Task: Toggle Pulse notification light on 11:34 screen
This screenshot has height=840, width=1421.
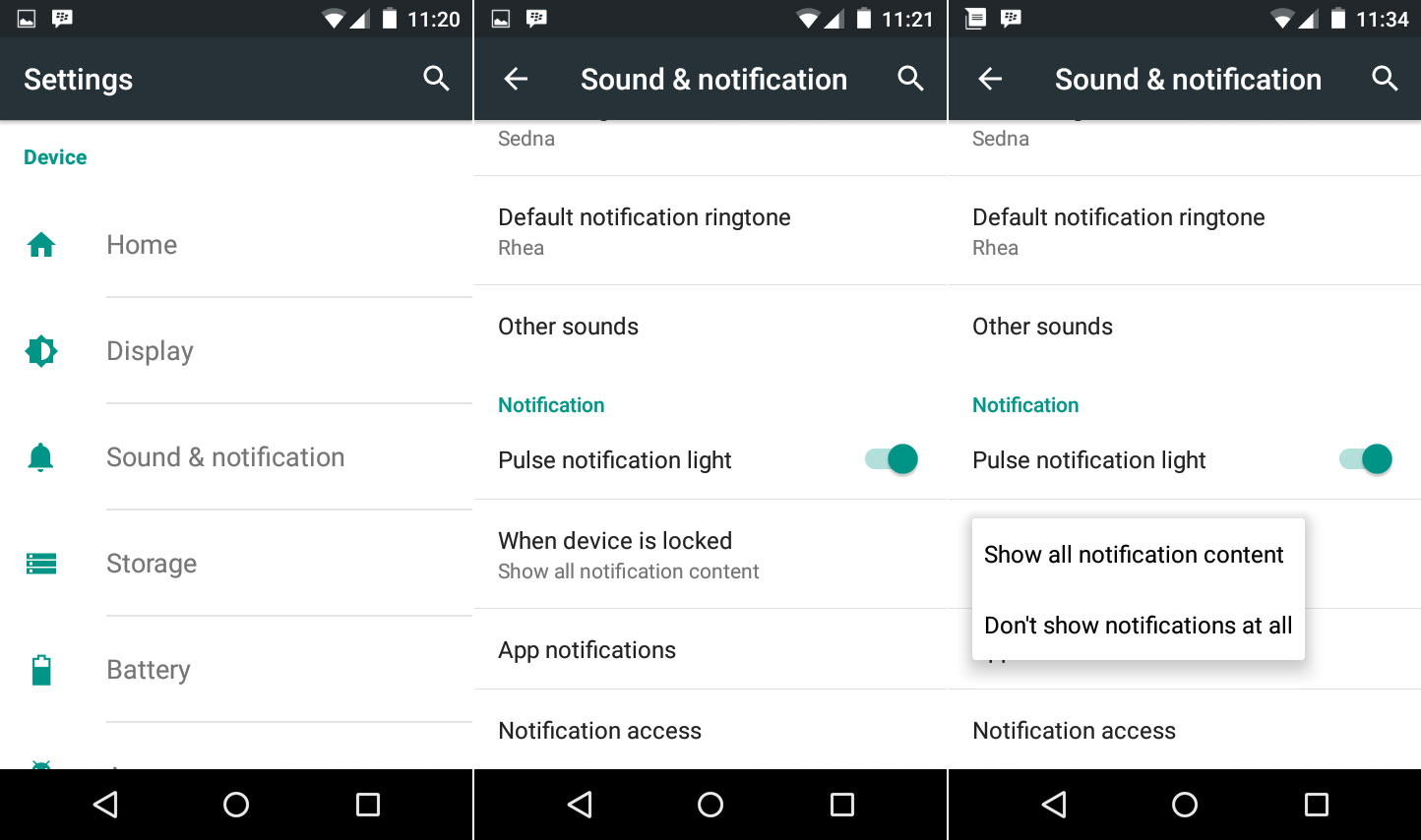Action: 1366,459
